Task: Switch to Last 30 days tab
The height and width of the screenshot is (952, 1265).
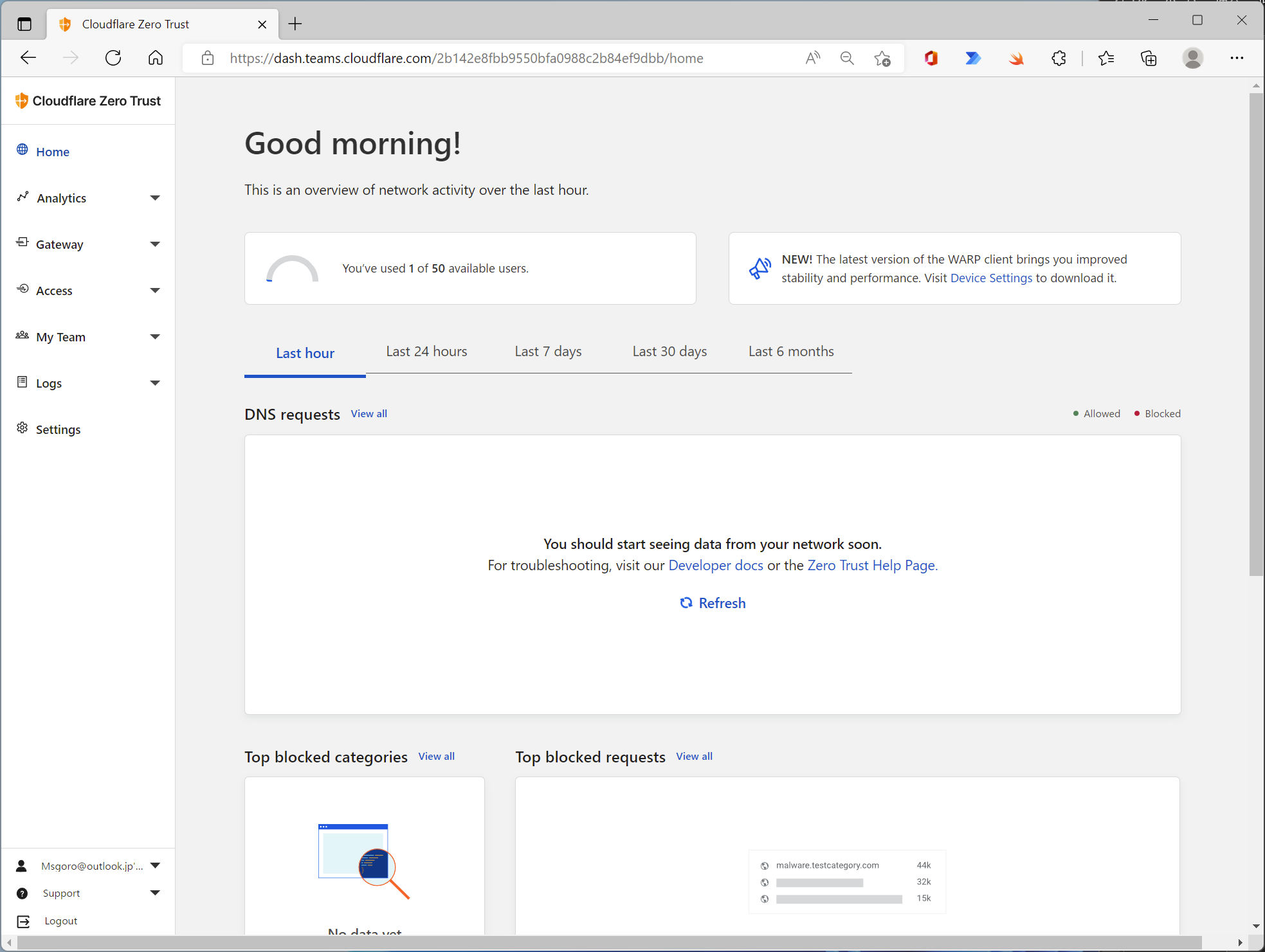Action: click(x=669, y=352)
